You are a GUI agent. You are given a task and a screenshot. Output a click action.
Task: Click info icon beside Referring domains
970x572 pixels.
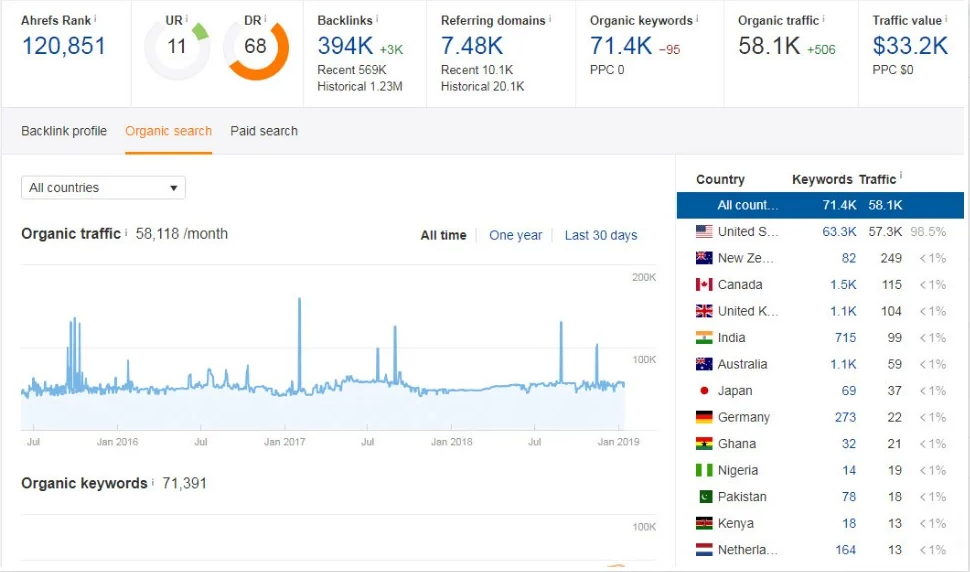tap(550, 19)
